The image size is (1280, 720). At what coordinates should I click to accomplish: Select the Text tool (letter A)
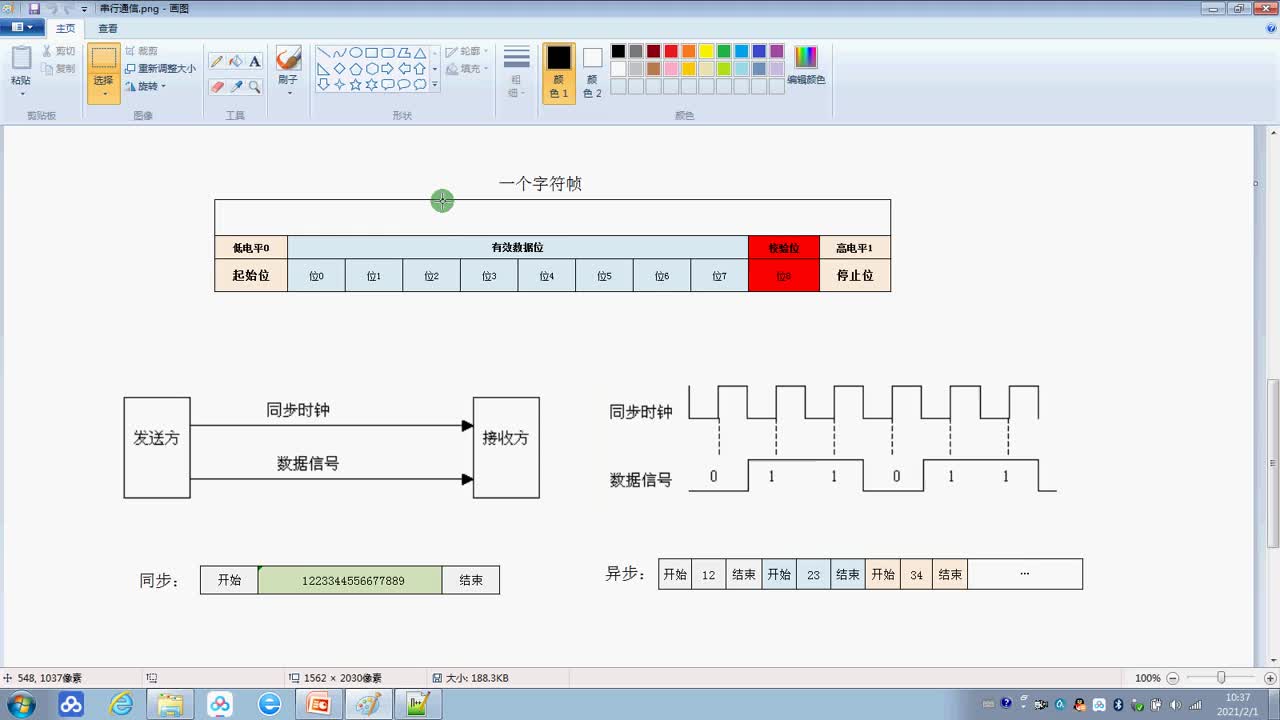coord(255,61)
